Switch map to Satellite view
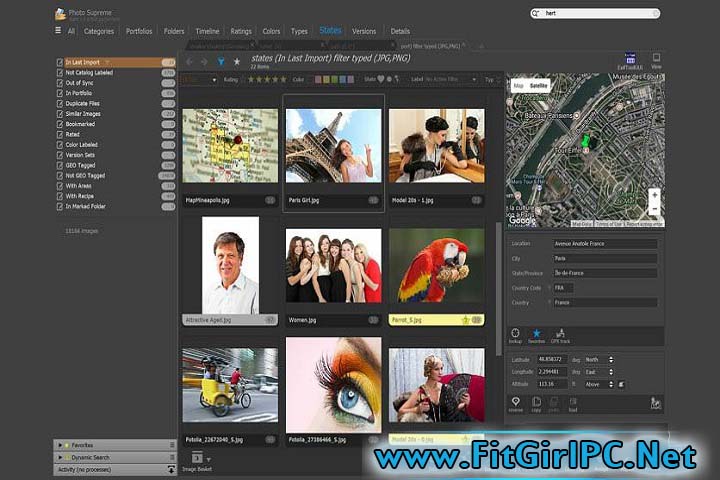 pyautogui.click(x=540, y=87)
